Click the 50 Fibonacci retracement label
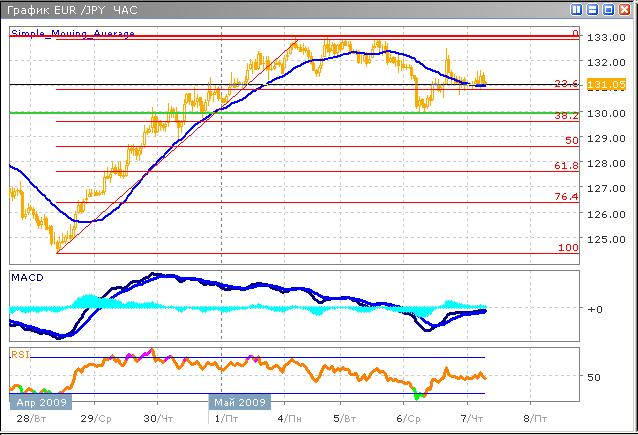Viewport: 638px width, 435px height. click(572, 141)
